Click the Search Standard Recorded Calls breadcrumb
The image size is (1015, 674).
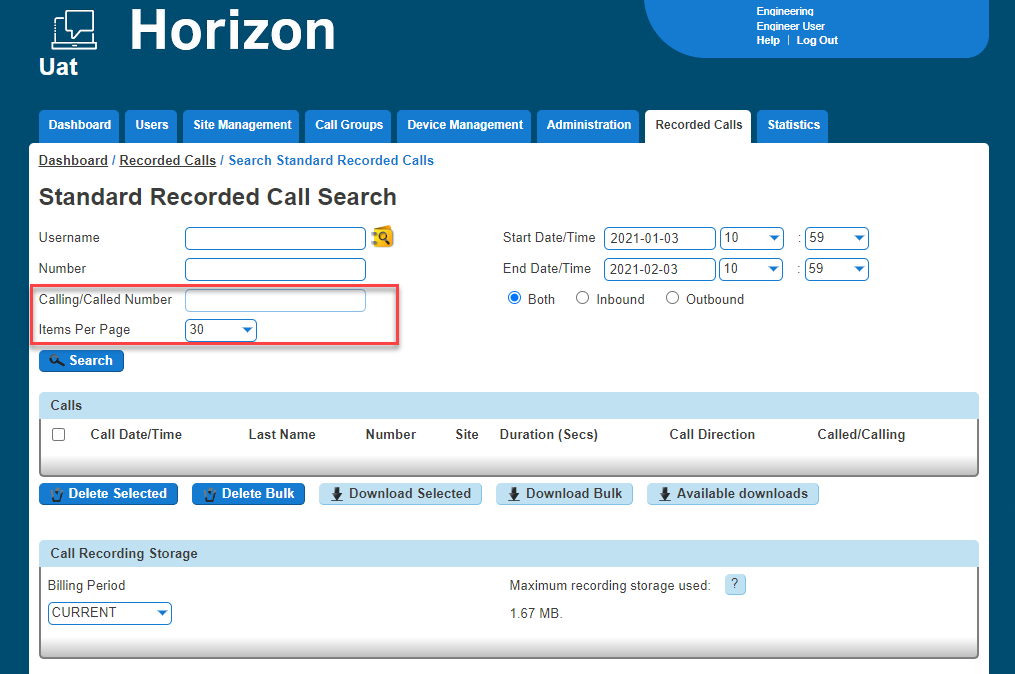[x=331, y=161]
